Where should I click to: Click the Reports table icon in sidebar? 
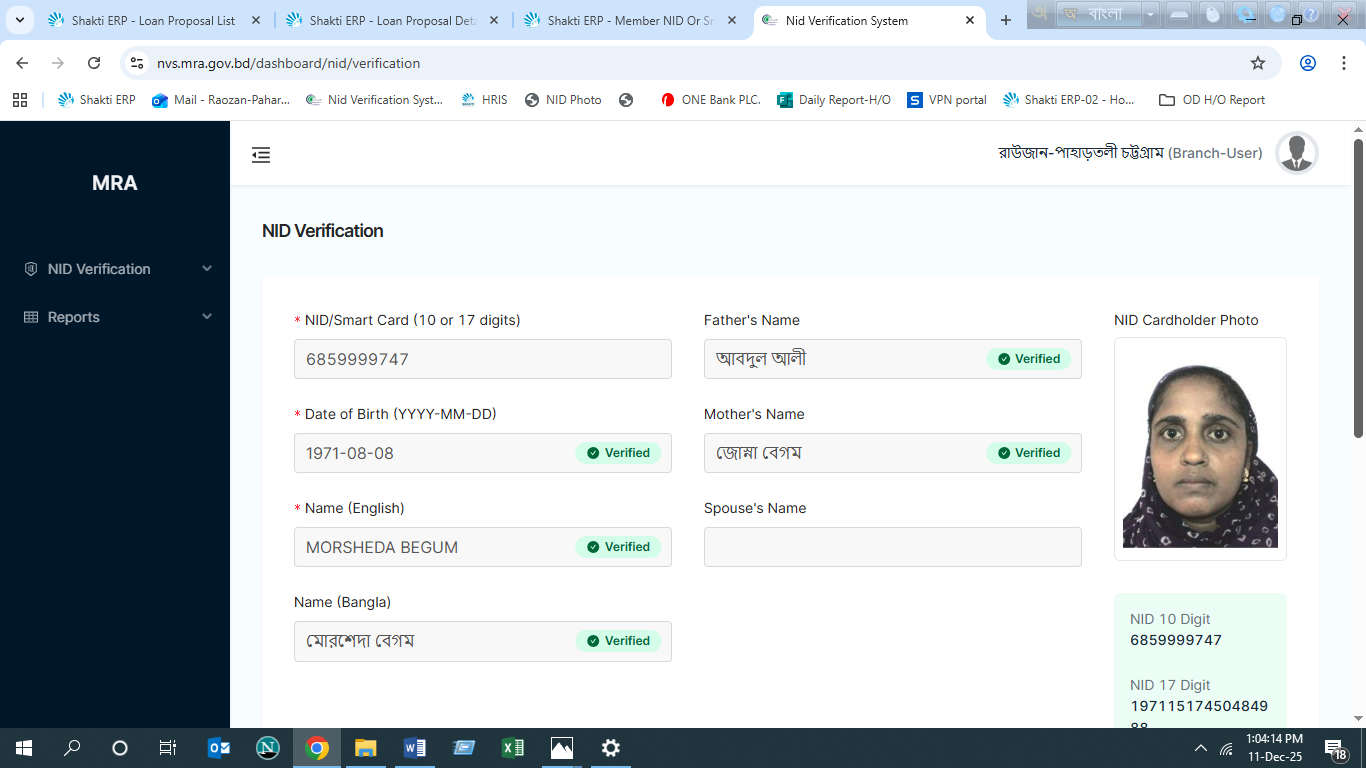30,317
